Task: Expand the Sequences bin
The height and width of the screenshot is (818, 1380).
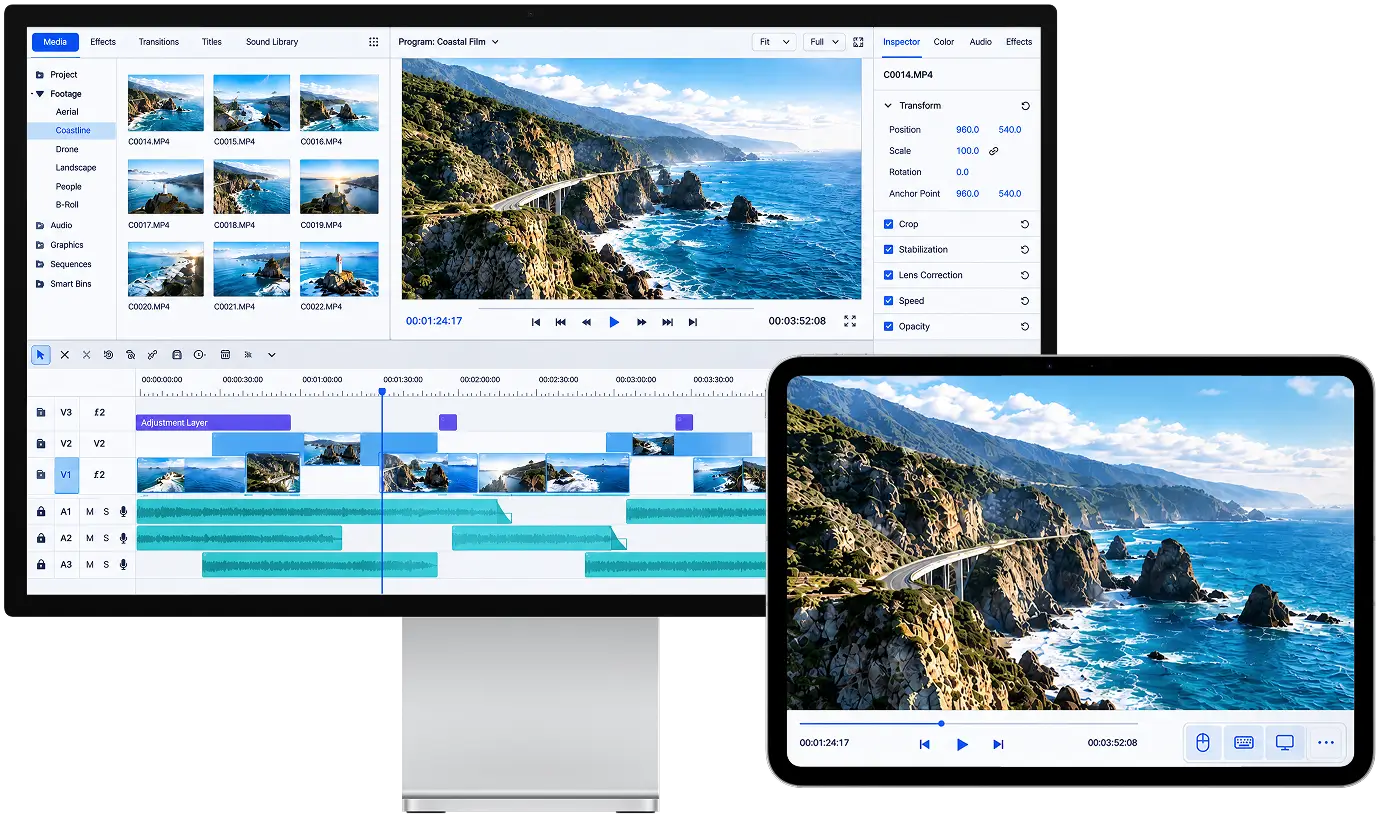Action: pos(39,265)
